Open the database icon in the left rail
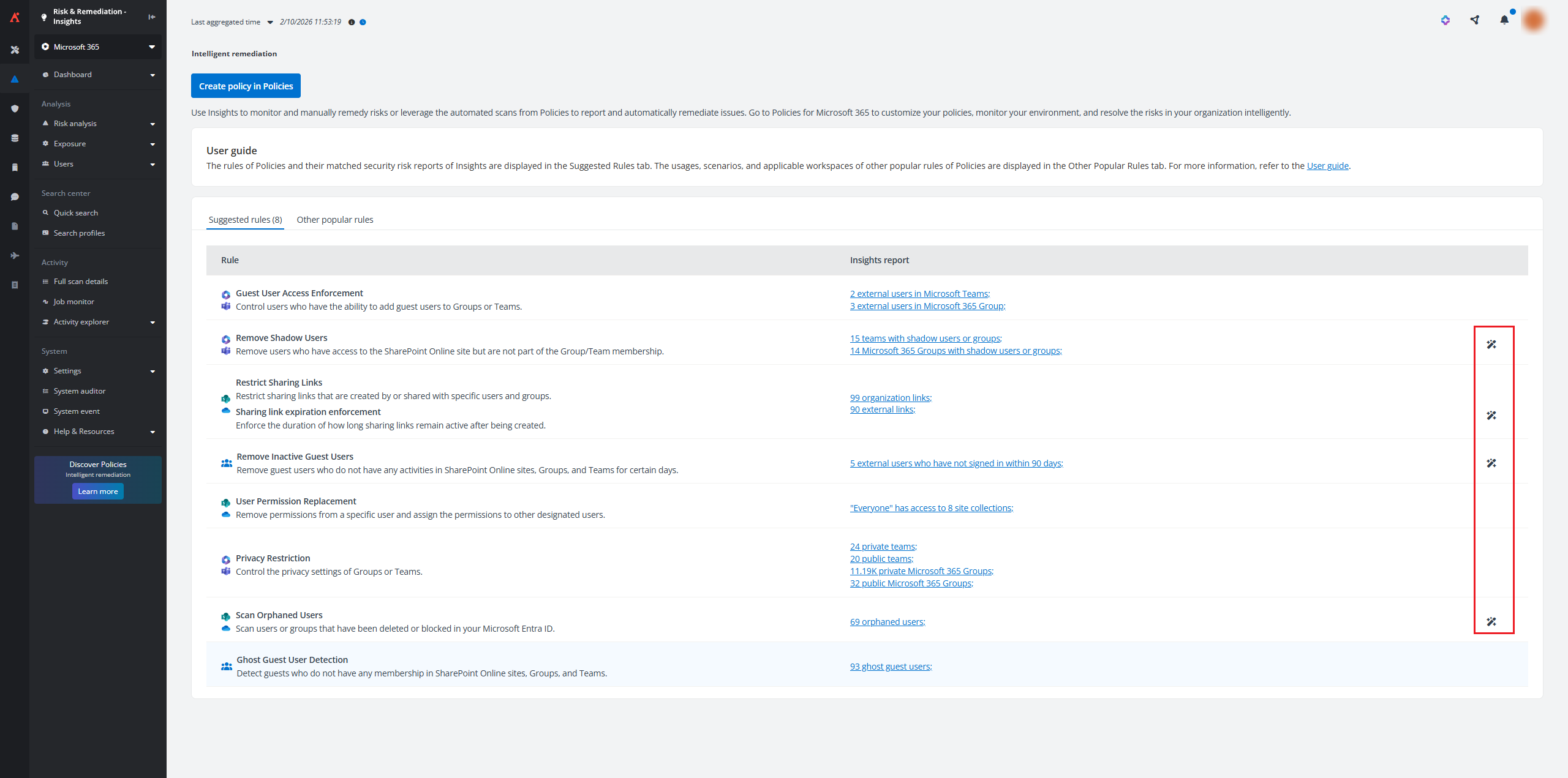Screen dimensions: 1568x778 tap(15, 138)
